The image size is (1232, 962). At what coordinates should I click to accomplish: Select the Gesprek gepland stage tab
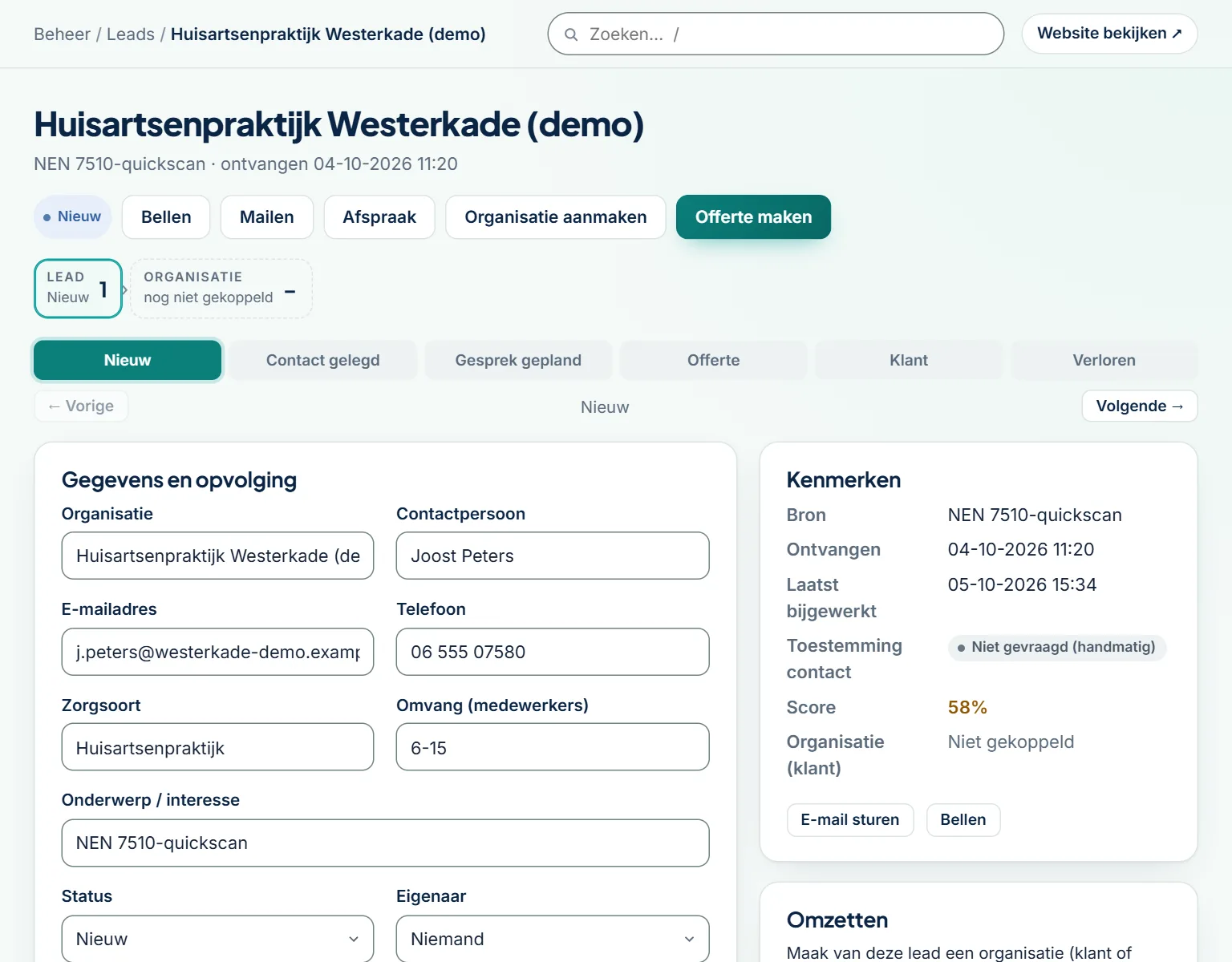[x=518, y=360]
